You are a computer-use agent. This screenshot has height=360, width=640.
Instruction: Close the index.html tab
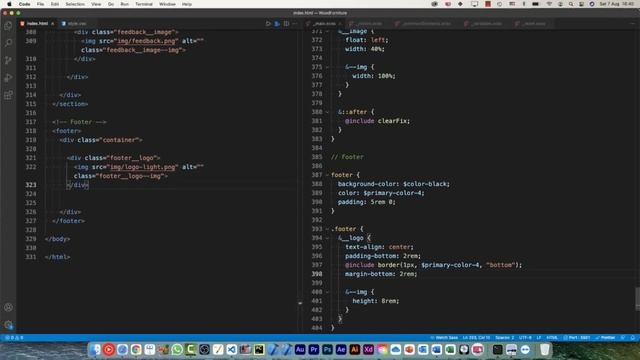53,24
